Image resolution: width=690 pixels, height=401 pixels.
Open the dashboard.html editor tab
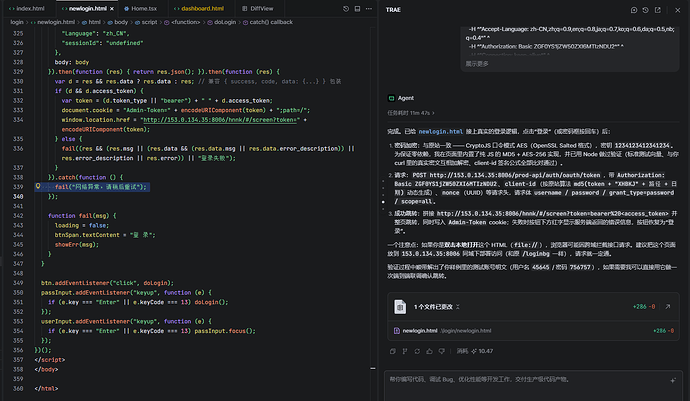pyautogui.click(x=199, y=8)
